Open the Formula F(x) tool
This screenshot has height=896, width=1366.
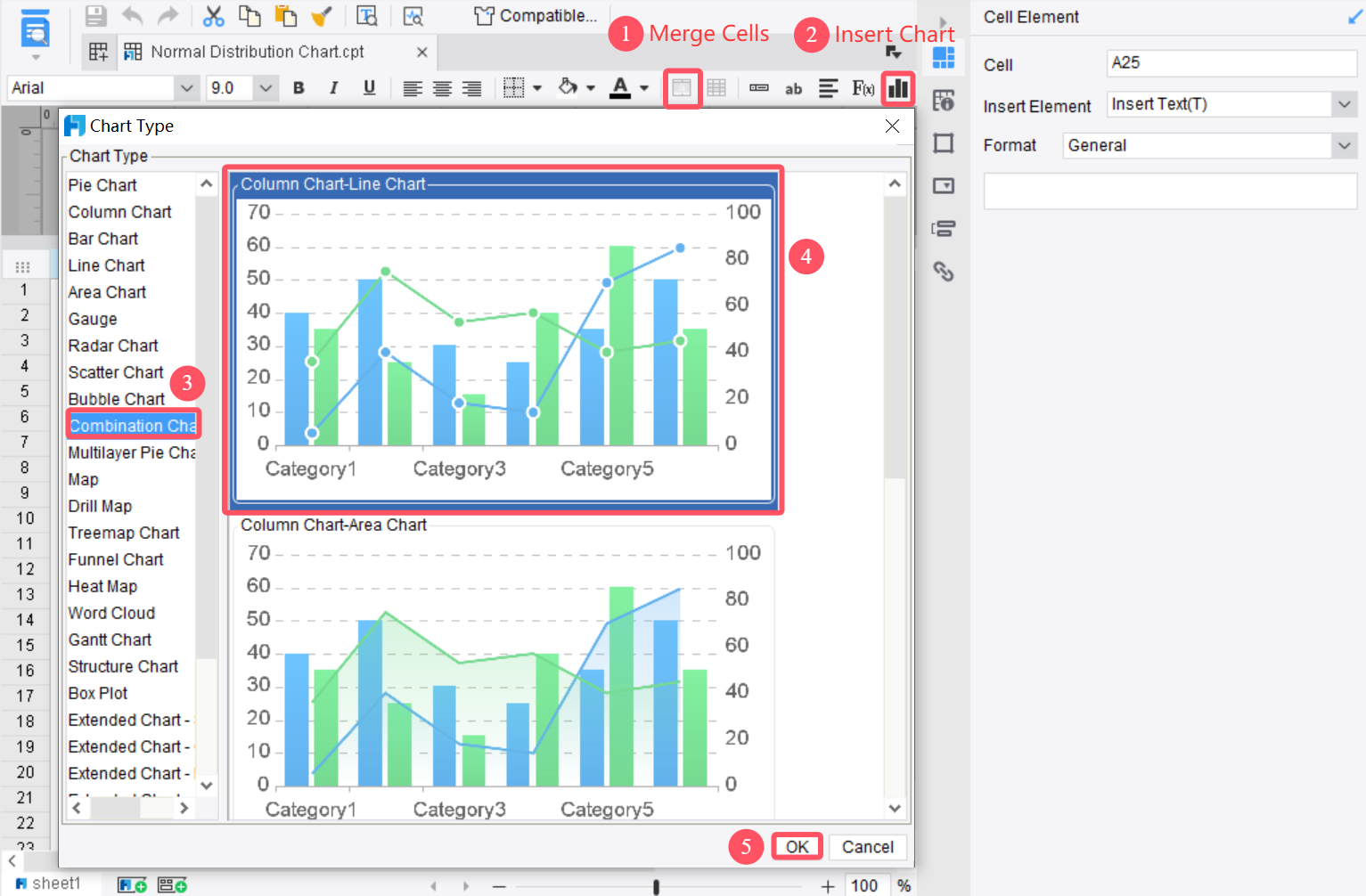coord(861,87)
